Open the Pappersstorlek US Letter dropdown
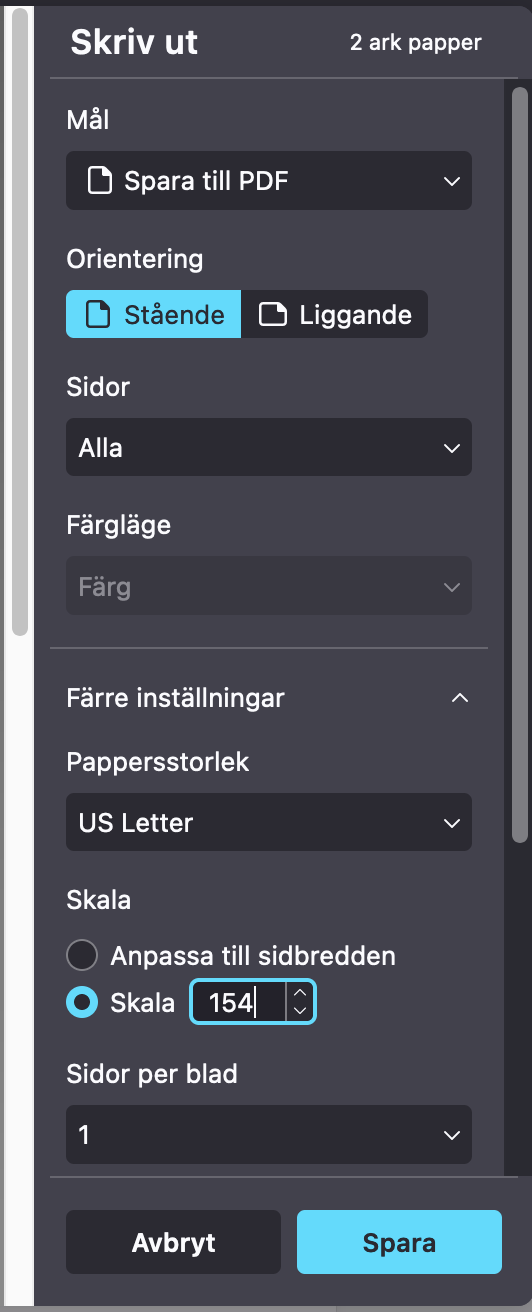The width and height of the screenshot is (532, 1312). click(269, 823)
